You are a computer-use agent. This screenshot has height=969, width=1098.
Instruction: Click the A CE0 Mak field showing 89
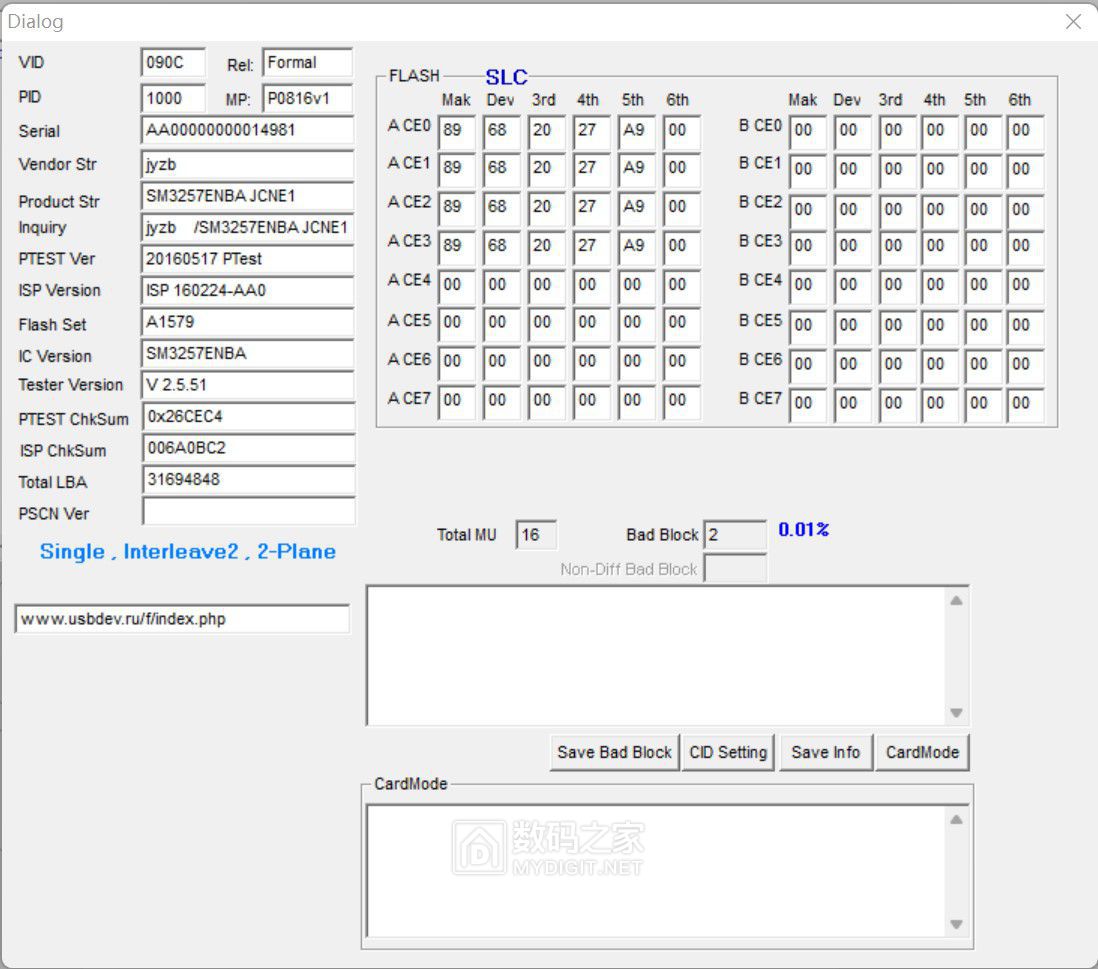[456, 130]
